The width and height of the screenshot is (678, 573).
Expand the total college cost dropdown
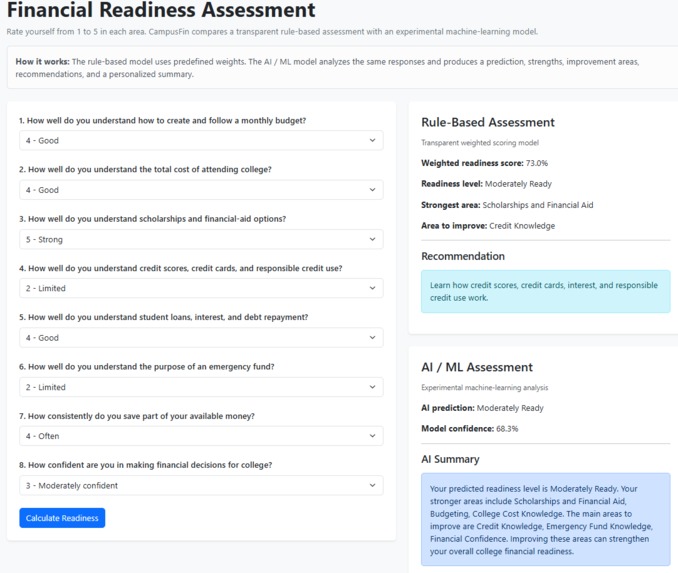(201, 190)
